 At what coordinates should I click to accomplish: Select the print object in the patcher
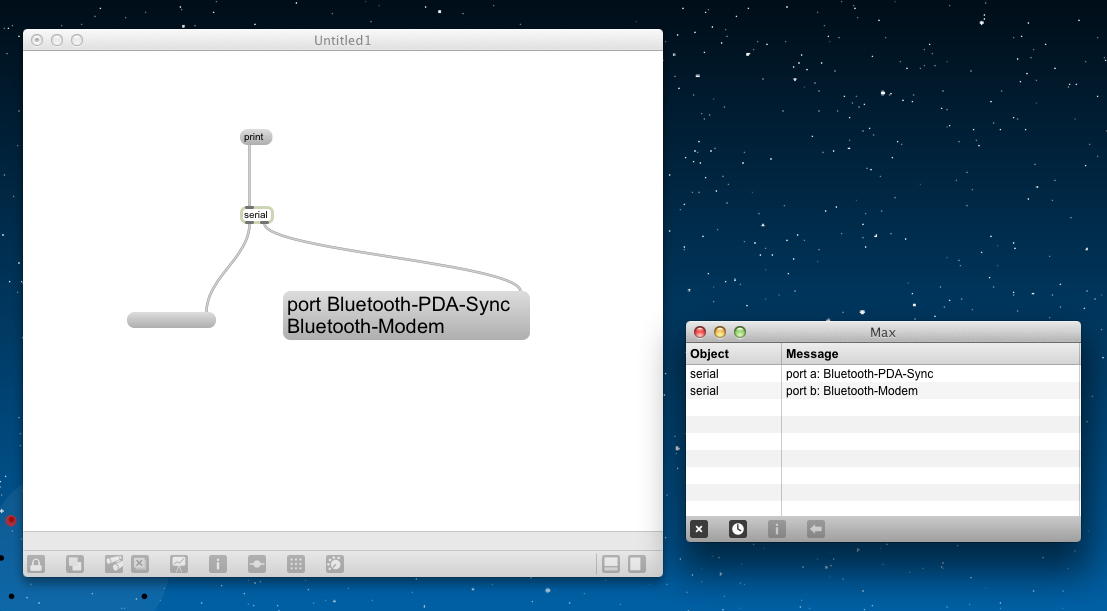click(256, 137)
